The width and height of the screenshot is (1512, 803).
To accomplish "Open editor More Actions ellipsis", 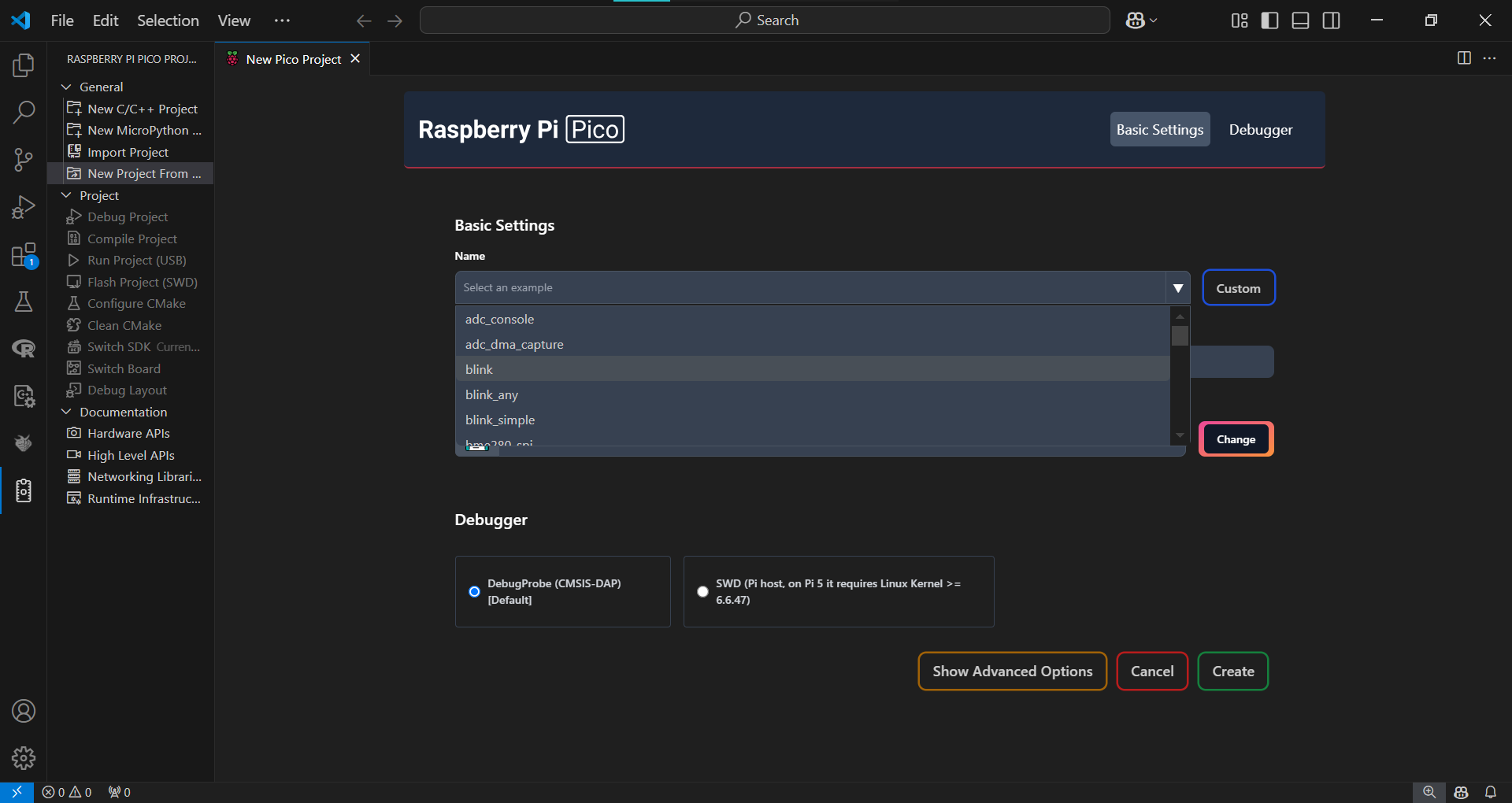I will pos(1490,58).
